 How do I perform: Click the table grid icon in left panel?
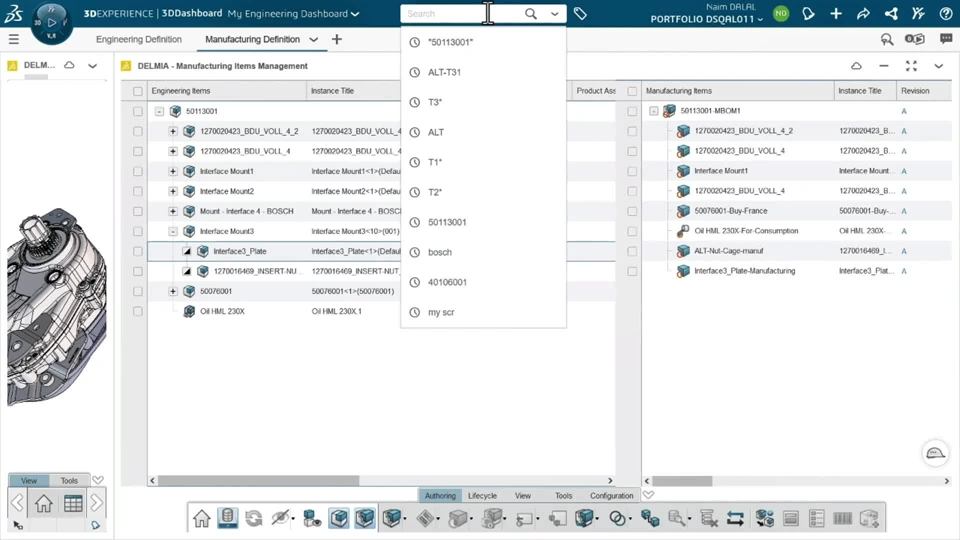coord(73,503)
